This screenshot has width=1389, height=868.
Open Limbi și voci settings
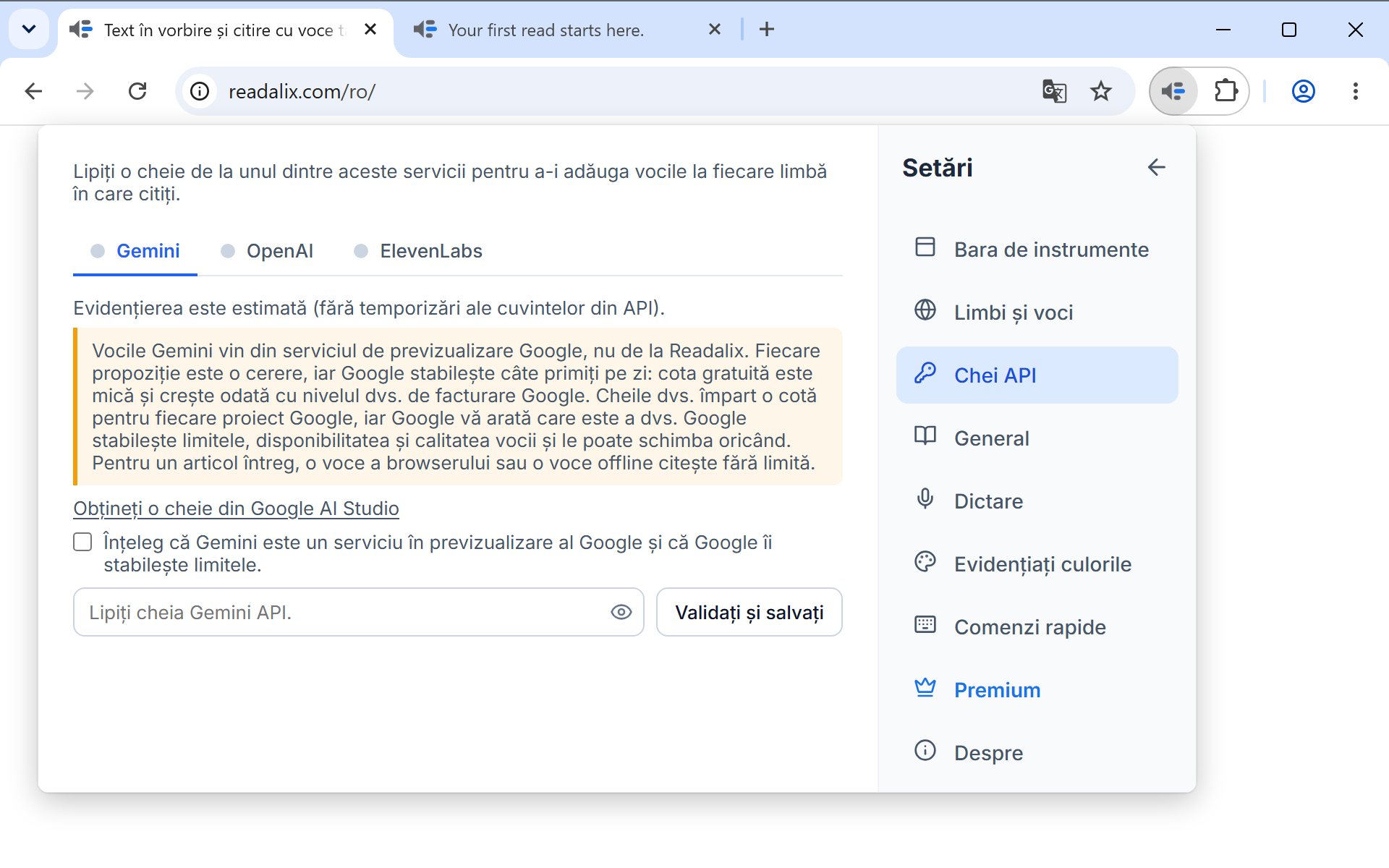(1037, 312)
